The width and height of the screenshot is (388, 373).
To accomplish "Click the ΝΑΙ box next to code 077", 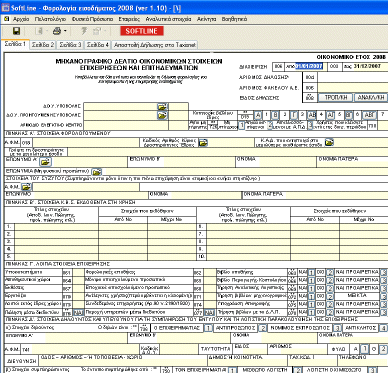I will (209, 313).
